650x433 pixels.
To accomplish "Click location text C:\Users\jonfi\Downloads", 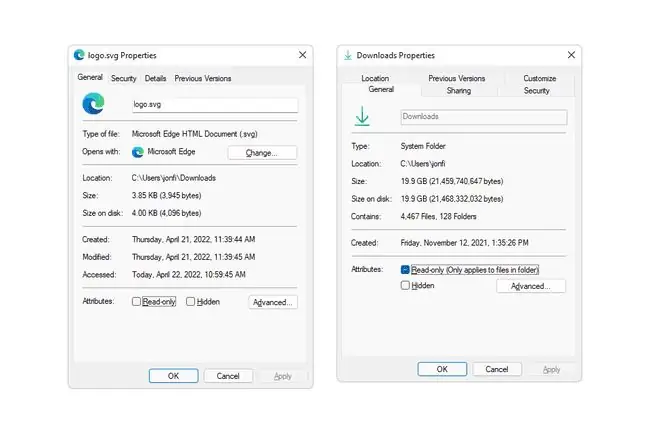I will pyautogui.click(x=174, y=178).
